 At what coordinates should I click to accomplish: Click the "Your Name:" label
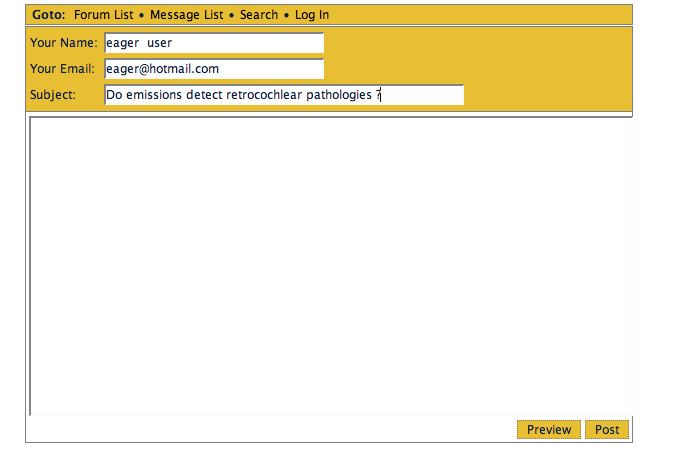64,43
